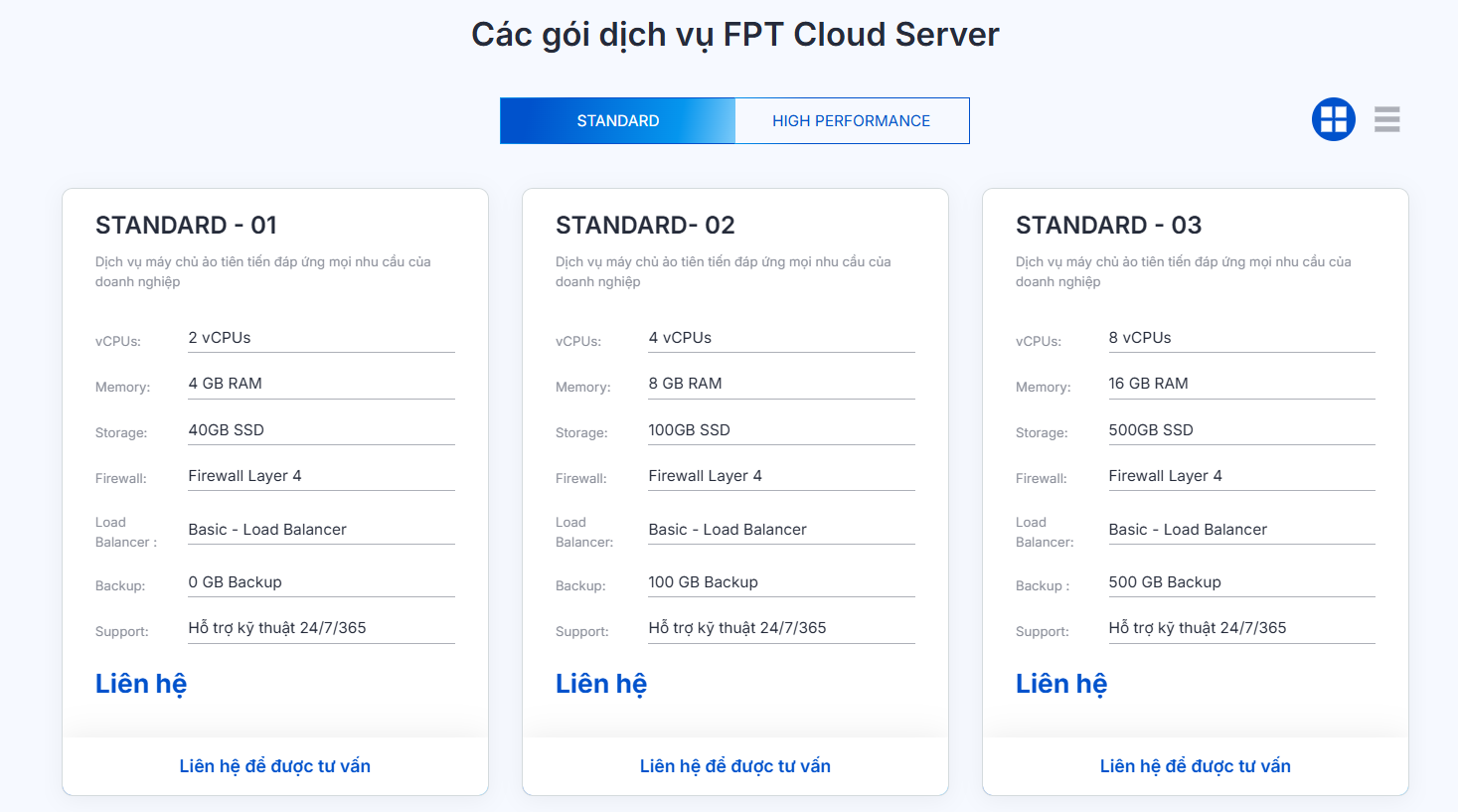Select the vCPUs field showing 4 vCPUs
The width and height of the screenshot is (1458, 812).
click(x=780, y=337)
